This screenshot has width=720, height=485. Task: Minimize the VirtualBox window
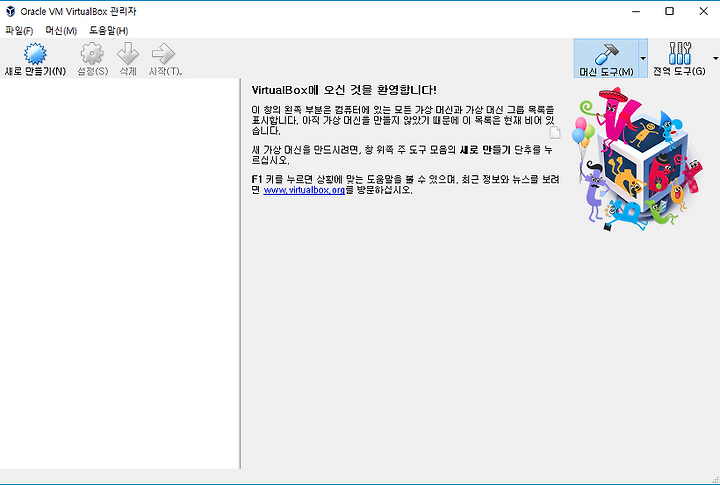coord(636,11)
